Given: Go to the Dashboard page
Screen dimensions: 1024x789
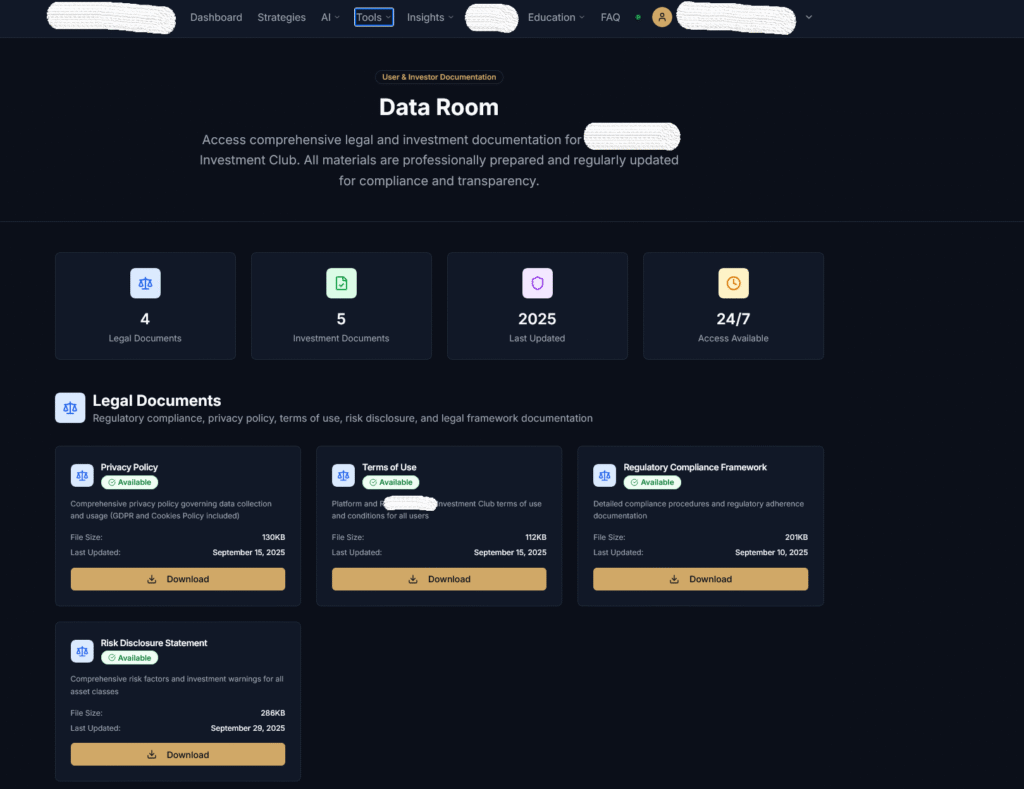Looking at the screenshot, I should (216, 17).
